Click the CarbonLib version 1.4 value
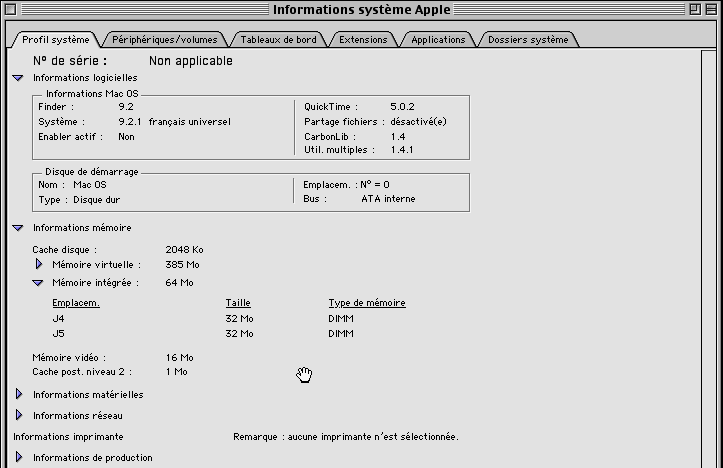This screenshot has width=723, height=468. point(397,137)
